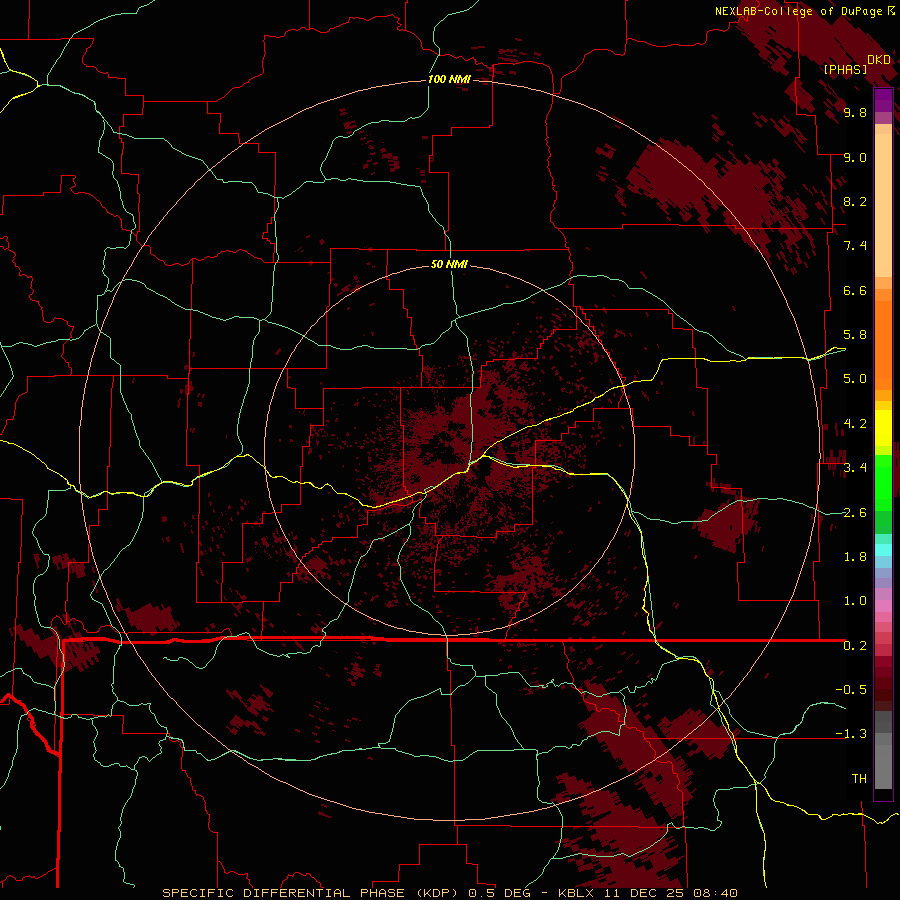Click the arrow logo beside DuPage
900x900 pixels.
click(x=891, y=11)
